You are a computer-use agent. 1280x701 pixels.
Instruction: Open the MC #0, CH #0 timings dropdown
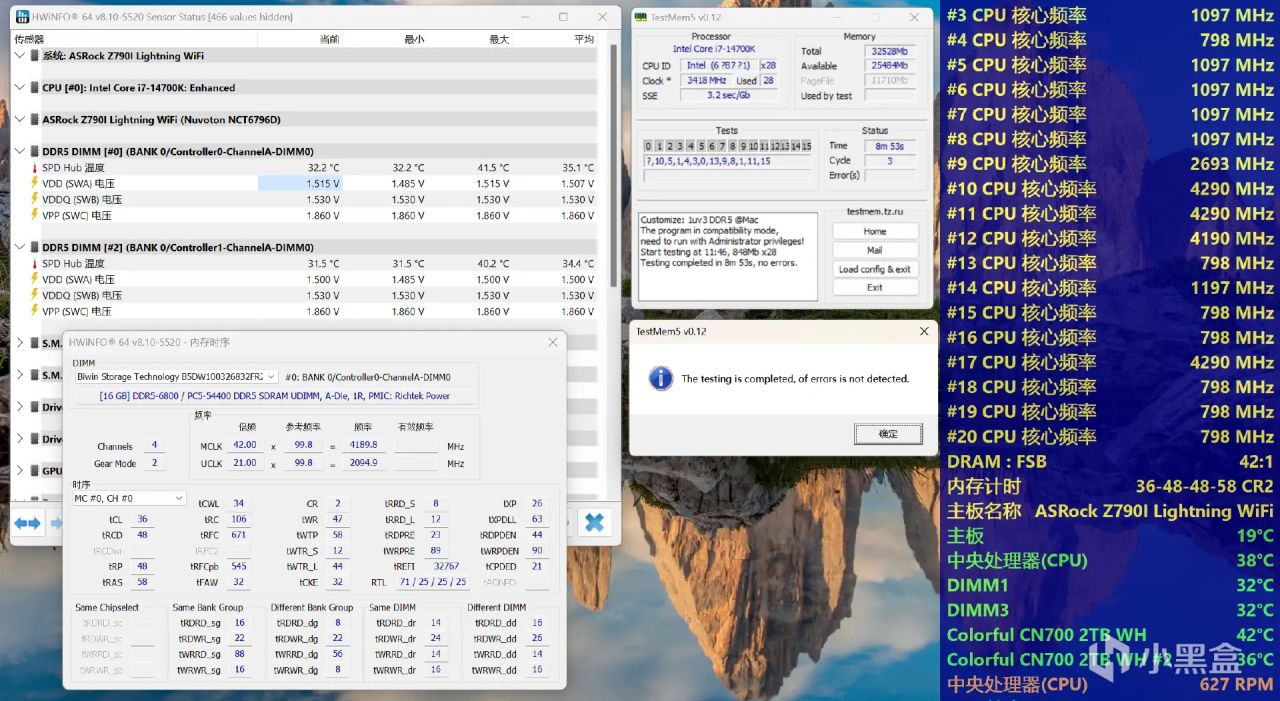tap(129, 498)
